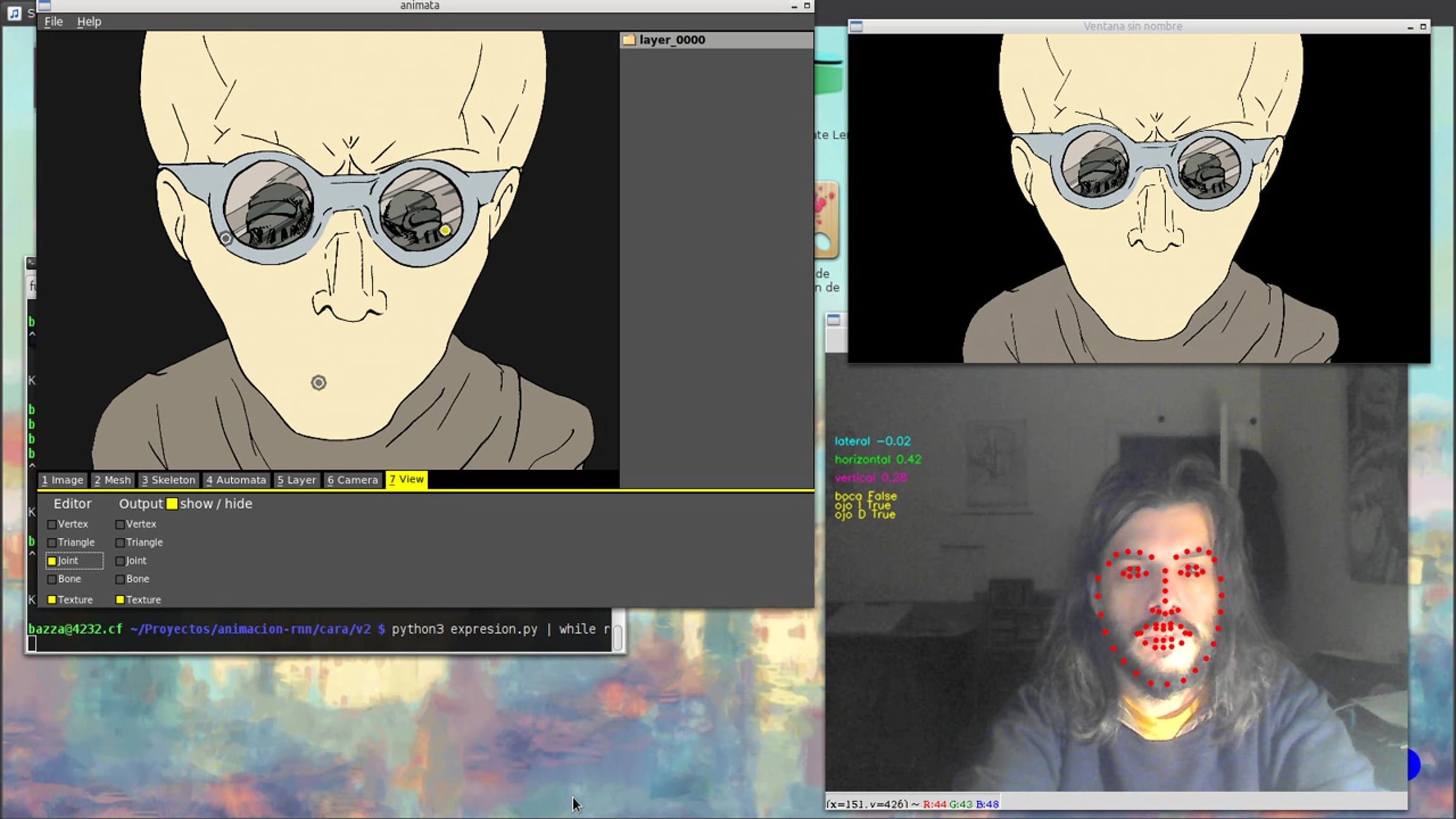Screen dimensions: 1456x819
Task: Open the Help menu
Action: pyautogui.click(x=89, y=22)
